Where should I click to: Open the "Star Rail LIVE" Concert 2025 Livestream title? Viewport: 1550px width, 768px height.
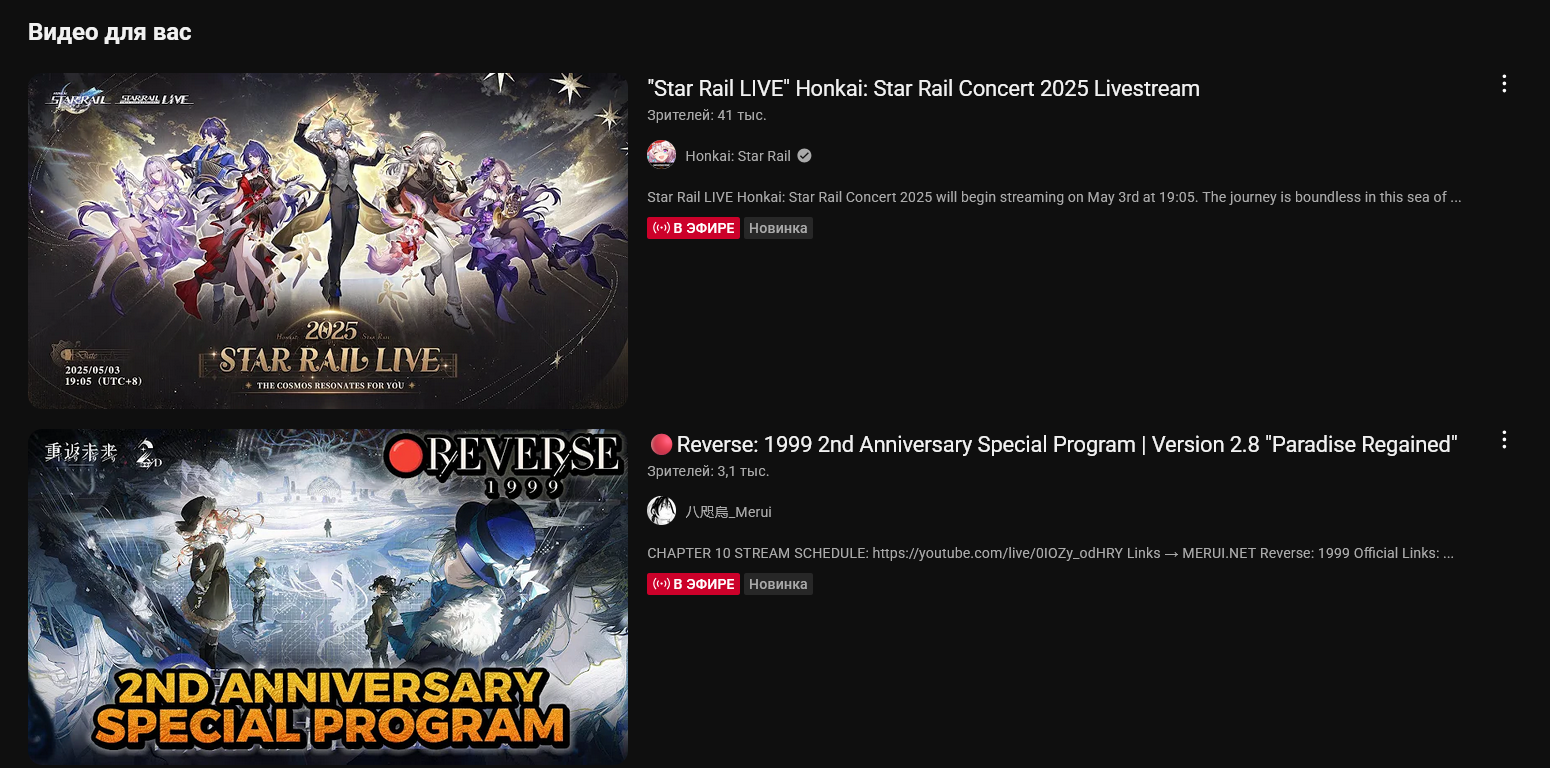pos(923,88)
